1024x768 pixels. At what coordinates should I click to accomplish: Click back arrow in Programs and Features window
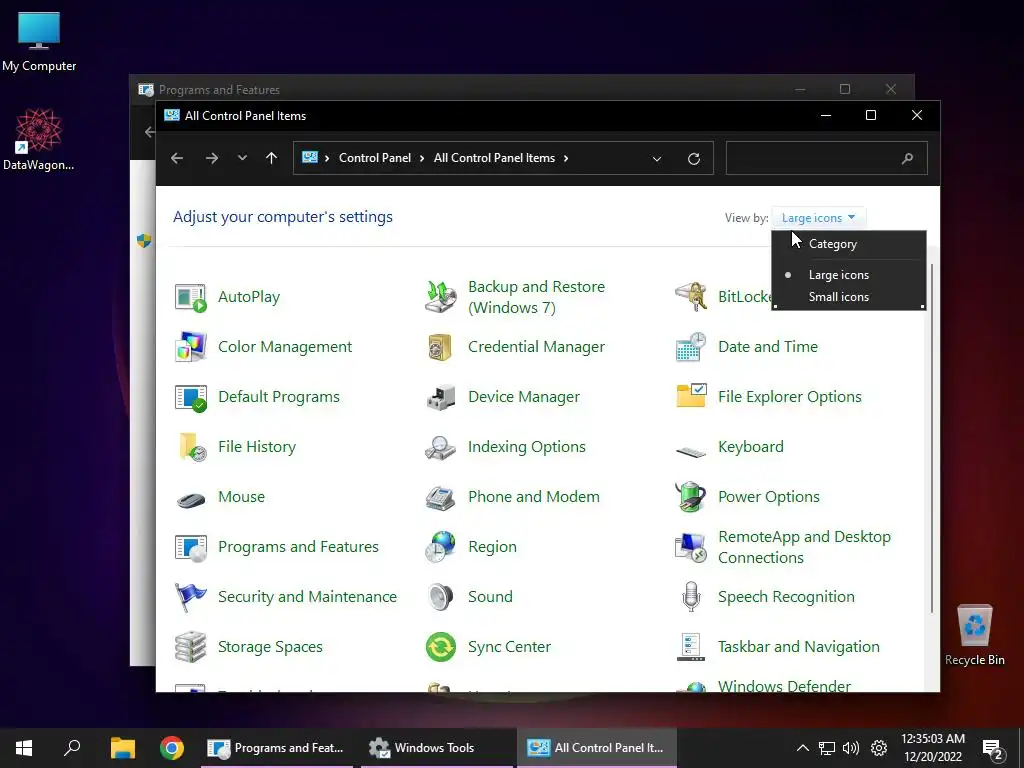click(x=150, y=132)
